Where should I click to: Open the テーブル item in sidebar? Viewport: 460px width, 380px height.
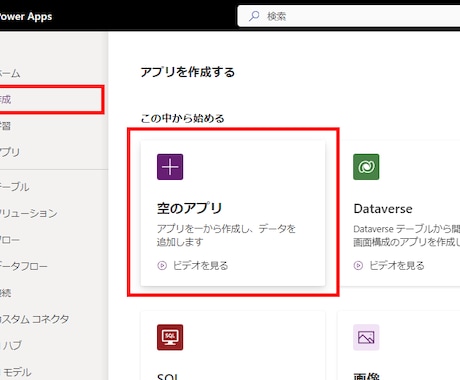click(x=14, y=187)
